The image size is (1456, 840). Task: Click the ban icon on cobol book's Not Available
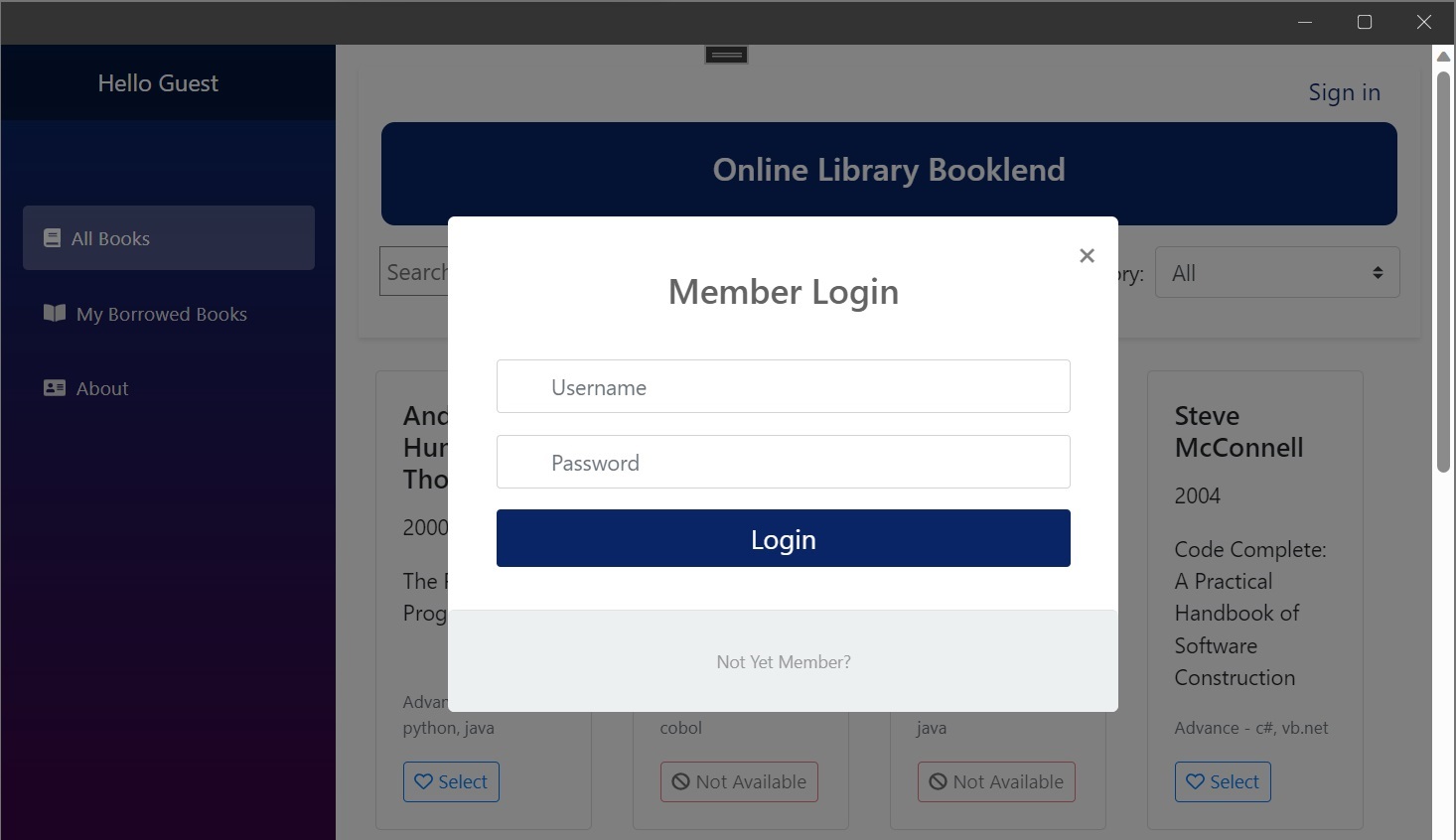click(x=680, y=781)
